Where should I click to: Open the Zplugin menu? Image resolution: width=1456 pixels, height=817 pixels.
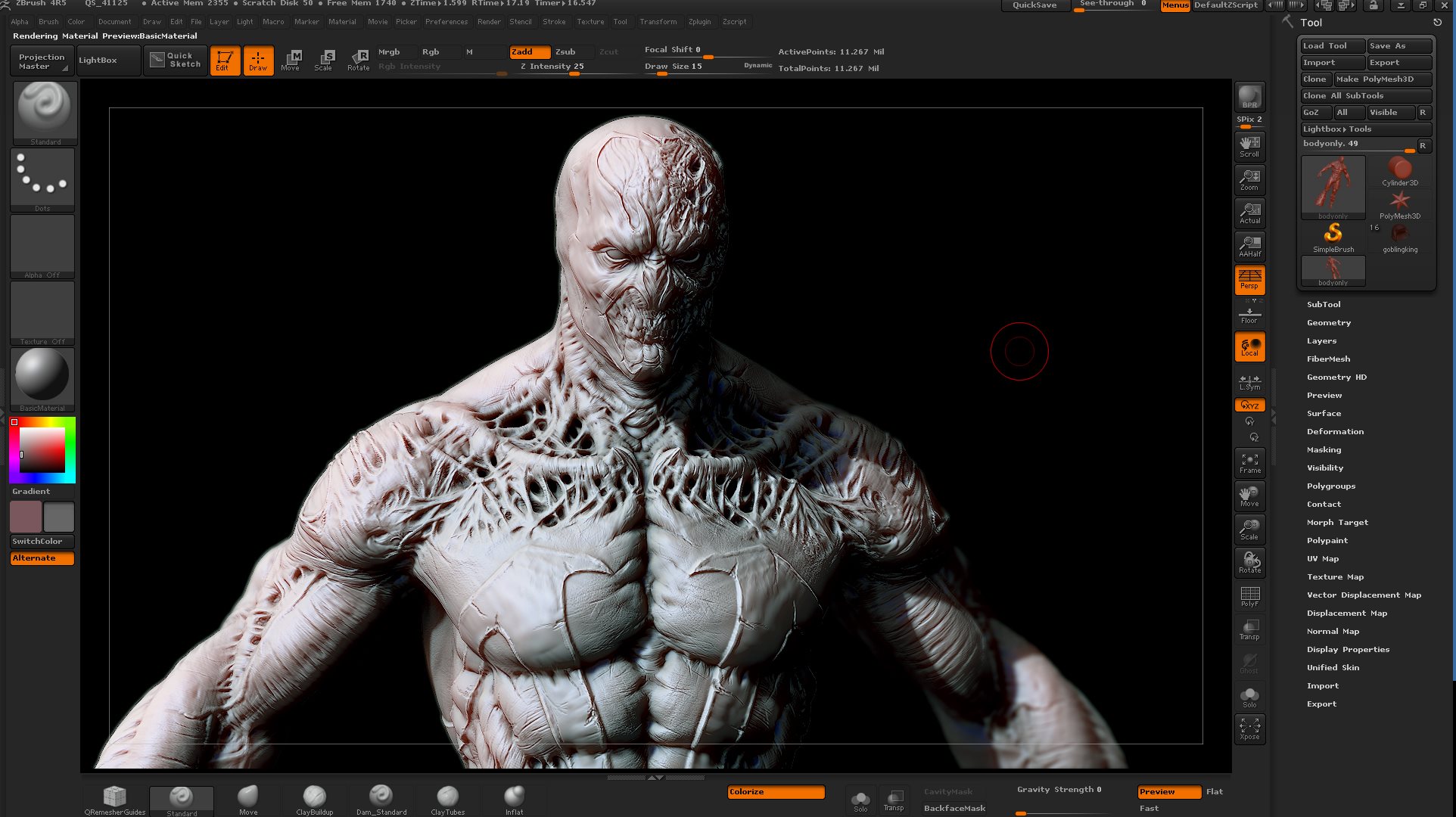pos(700,21)
